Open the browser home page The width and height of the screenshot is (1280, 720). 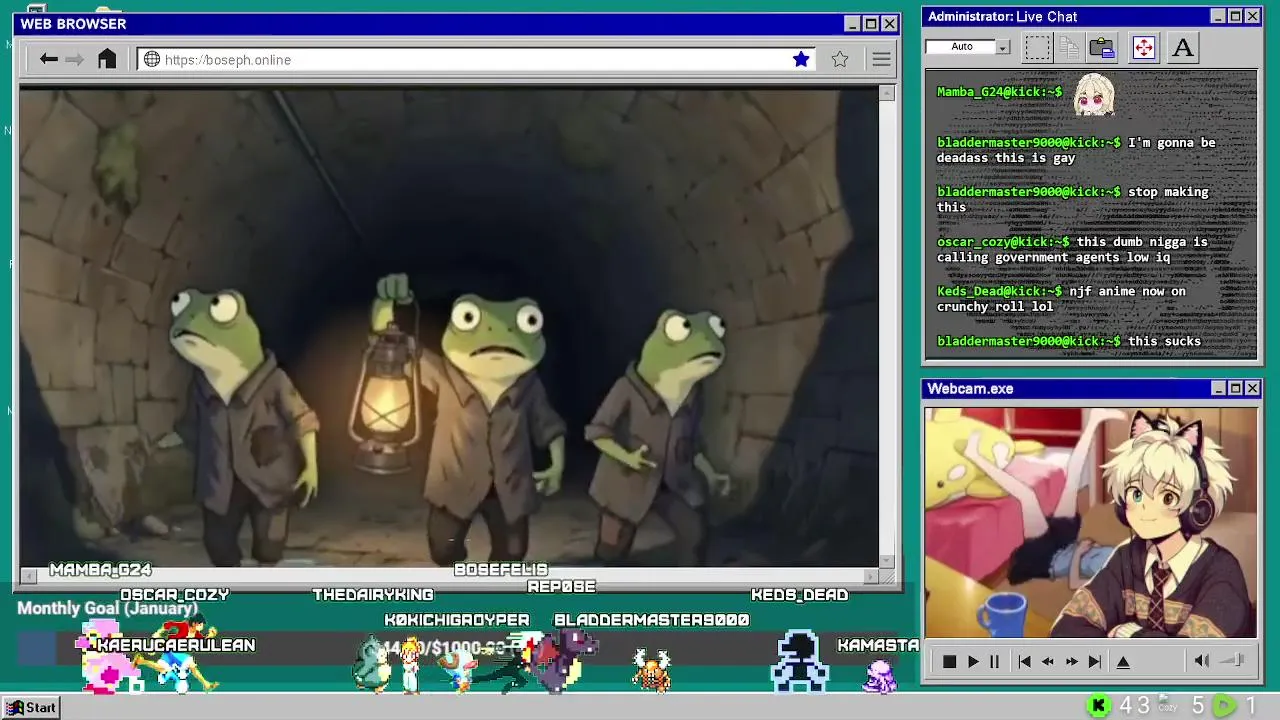tap(107, 59)
